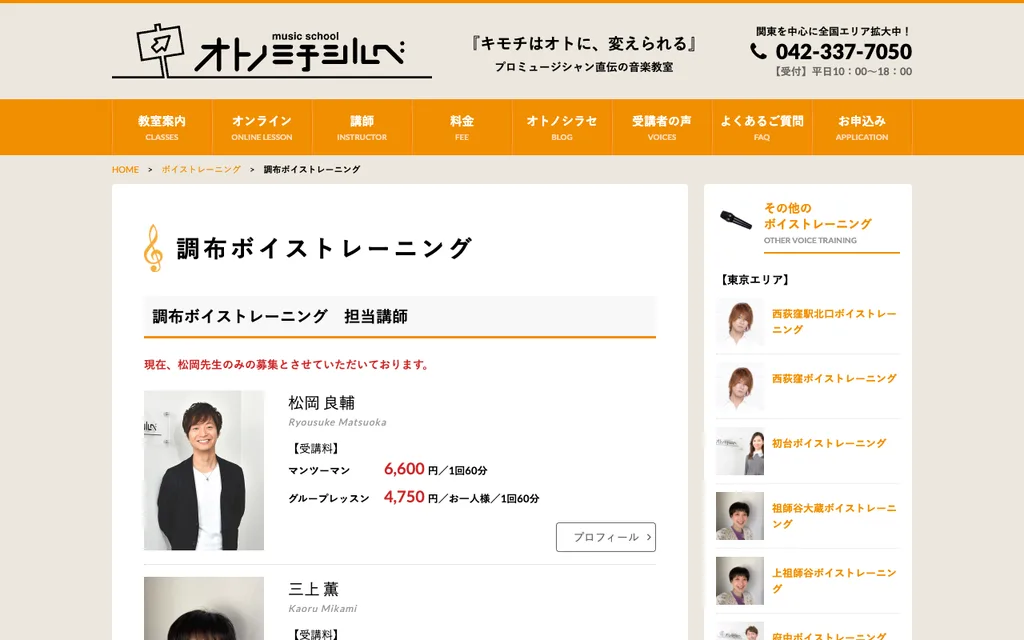1024x640 pixels.
Task: Click the red notice about 松岡先生 recruitment
Action: (287, 364)
